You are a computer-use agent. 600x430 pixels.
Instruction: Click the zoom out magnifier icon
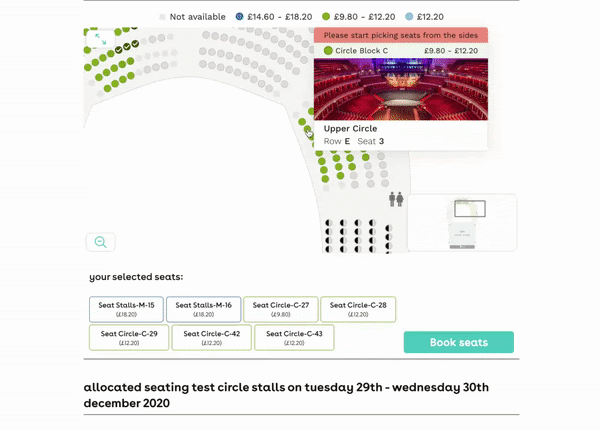point(101,242)
